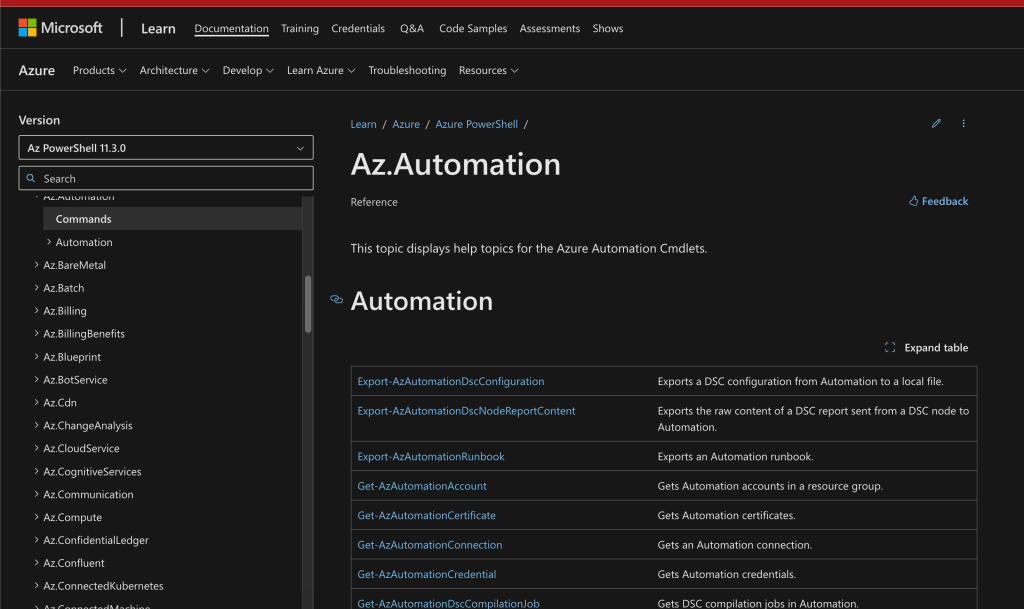
Task: Expand the Automation sidebar tree node
Action: [49, 242]
